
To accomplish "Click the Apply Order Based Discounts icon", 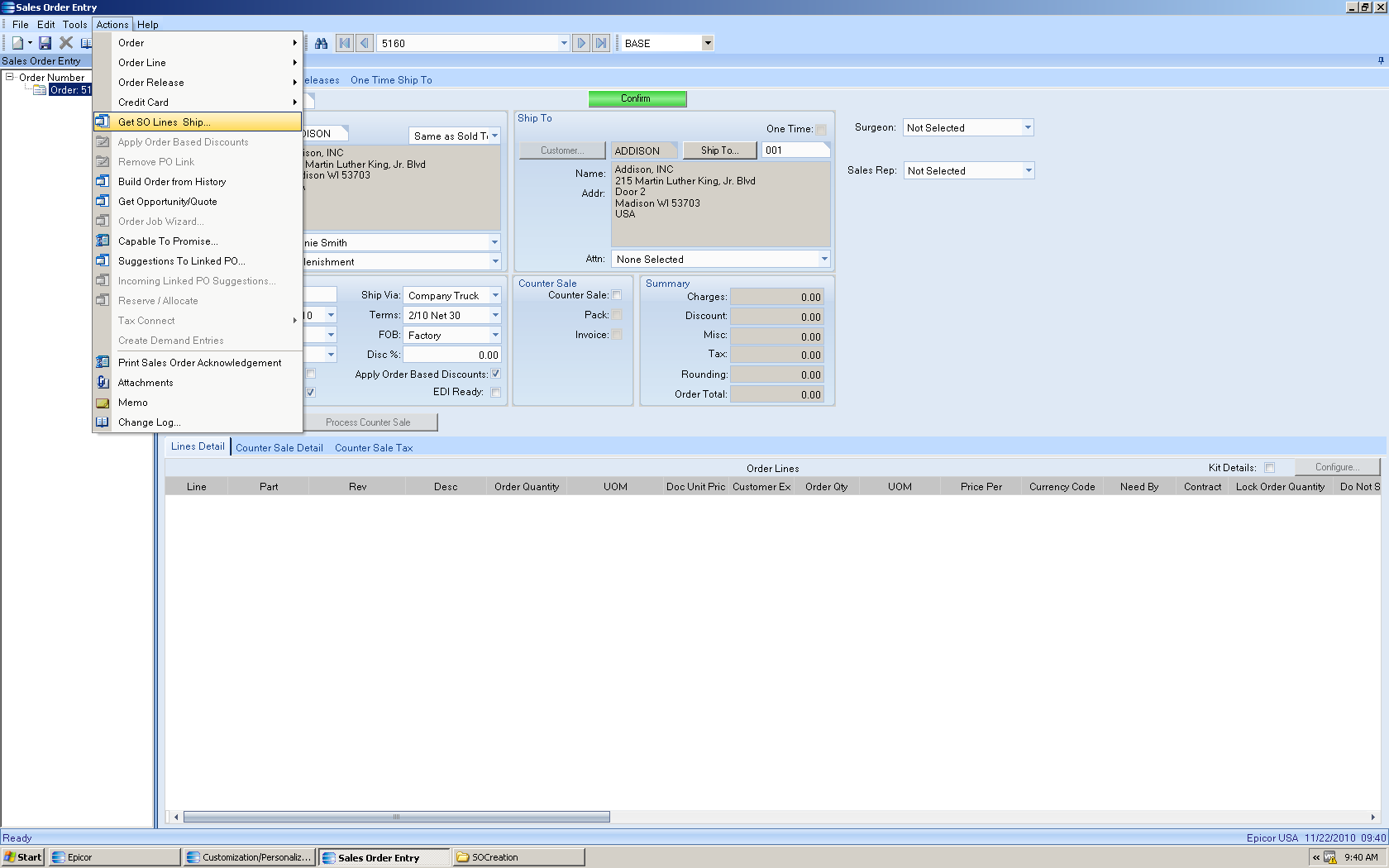I will click(103, 141).
